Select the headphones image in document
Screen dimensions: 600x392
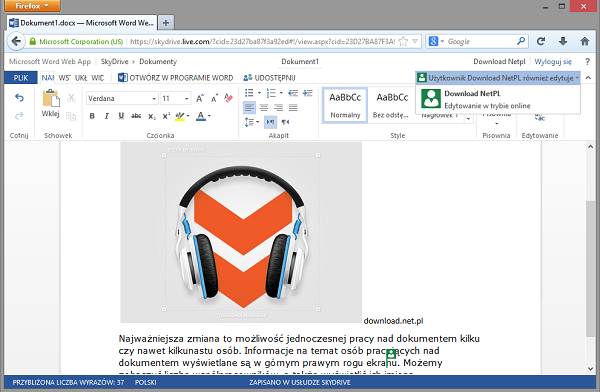241,232
